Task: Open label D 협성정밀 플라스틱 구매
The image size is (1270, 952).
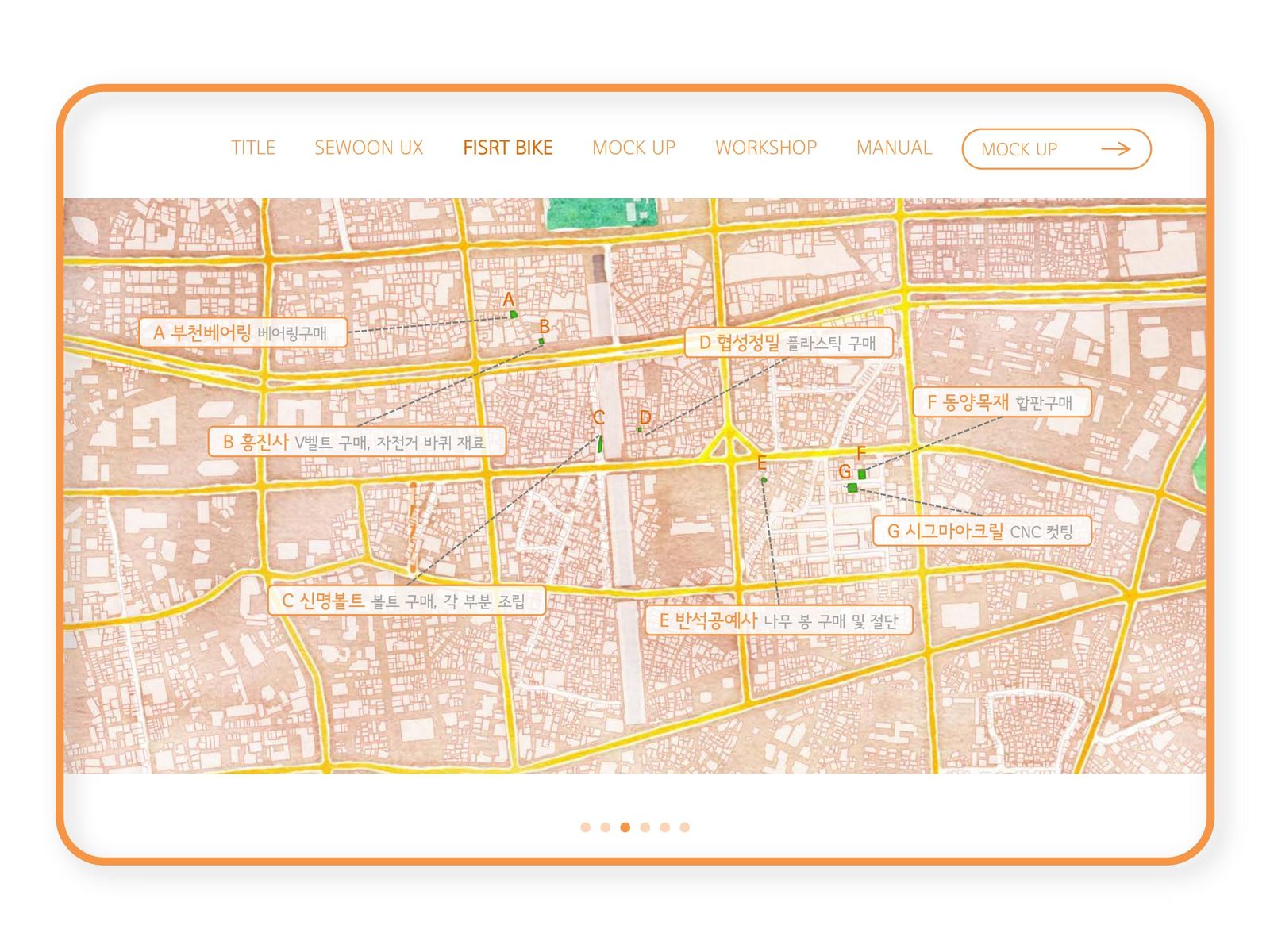Action: click(788, 343)
